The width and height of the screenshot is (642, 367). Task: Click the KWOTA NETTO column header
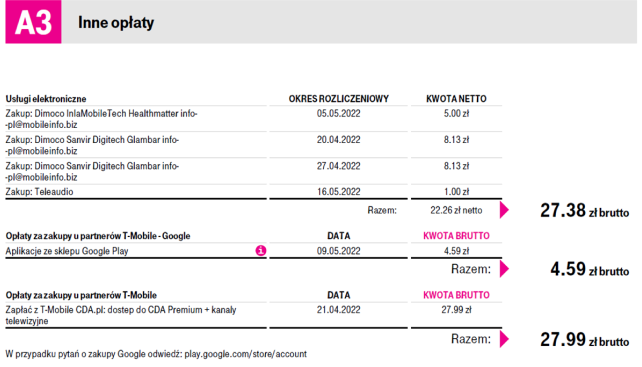[x=456, y=99]
